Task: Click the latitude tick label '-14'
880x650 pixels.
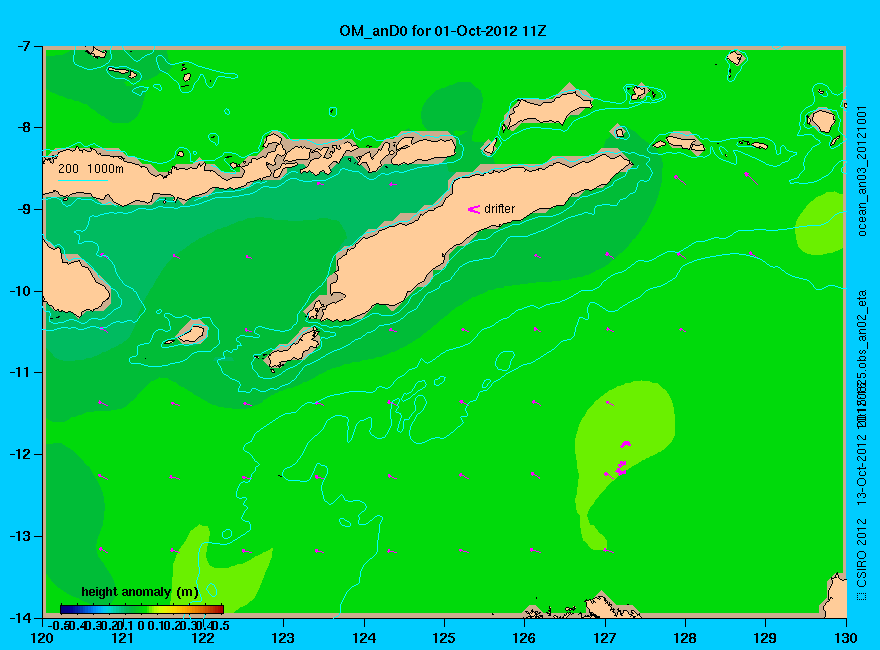Action: coord(19,617)
